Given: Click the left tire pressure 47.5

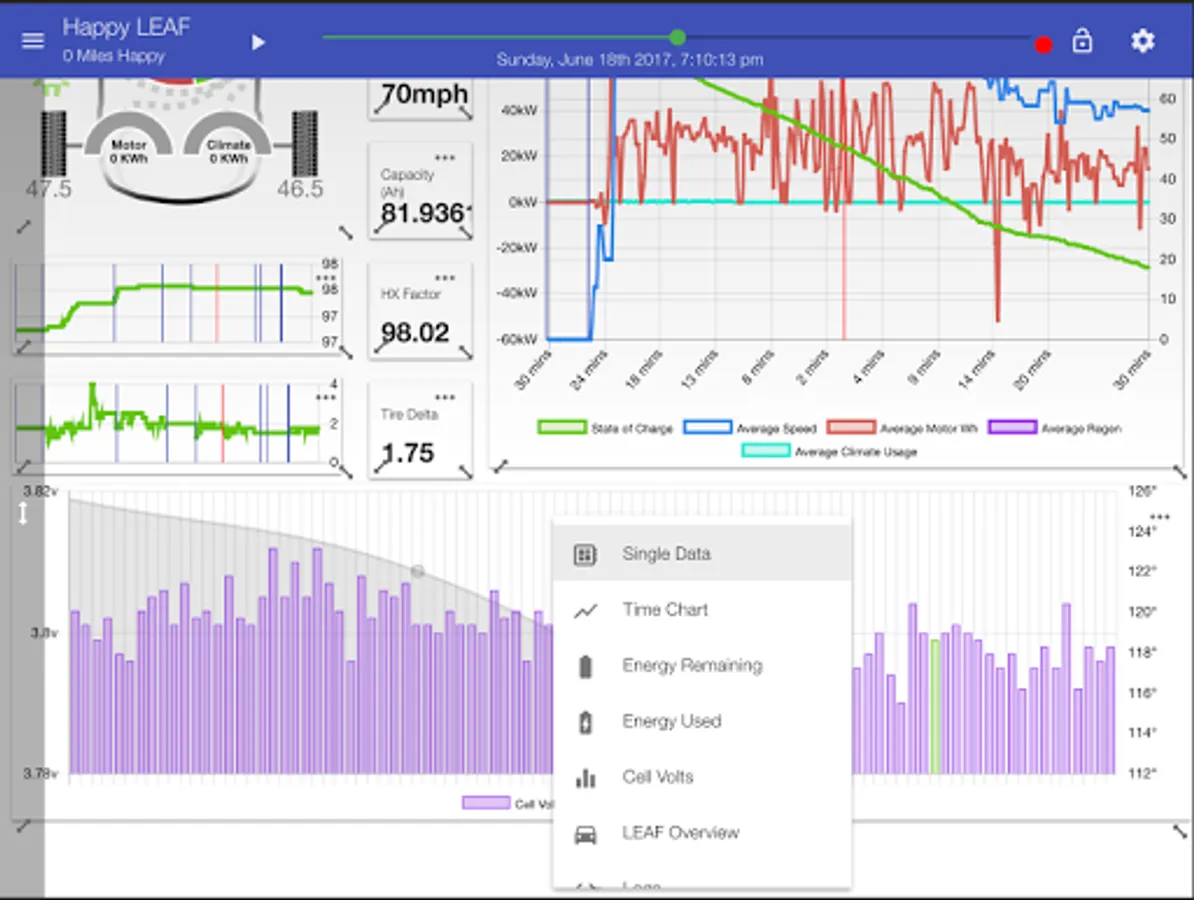Looking at the screenshot, I should [x=48, y=188].
